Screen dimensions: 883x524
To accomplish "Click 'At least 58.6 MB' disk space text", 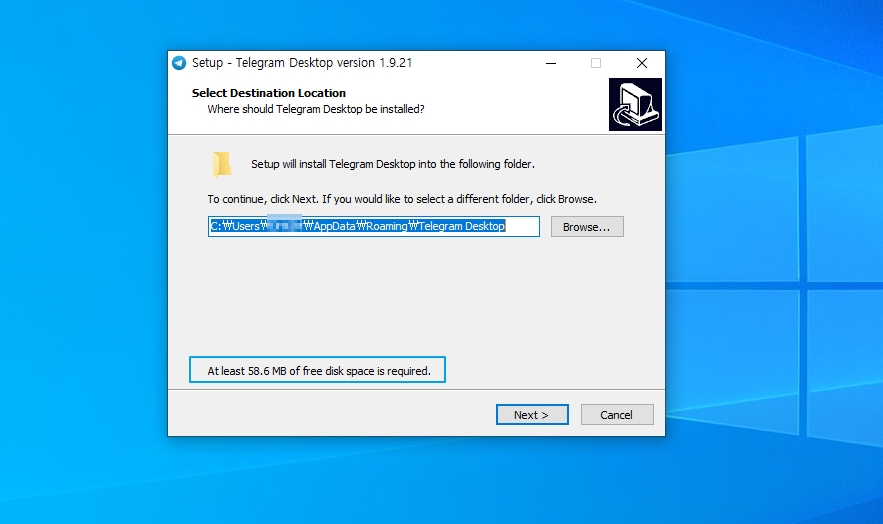I will (319, 371).
